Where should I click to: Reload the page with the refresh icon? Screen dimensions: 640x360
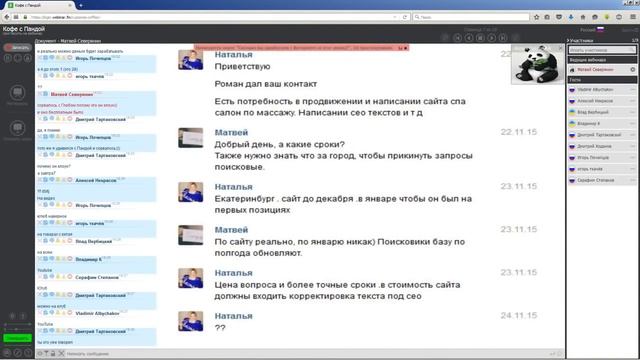coord(404,17)
